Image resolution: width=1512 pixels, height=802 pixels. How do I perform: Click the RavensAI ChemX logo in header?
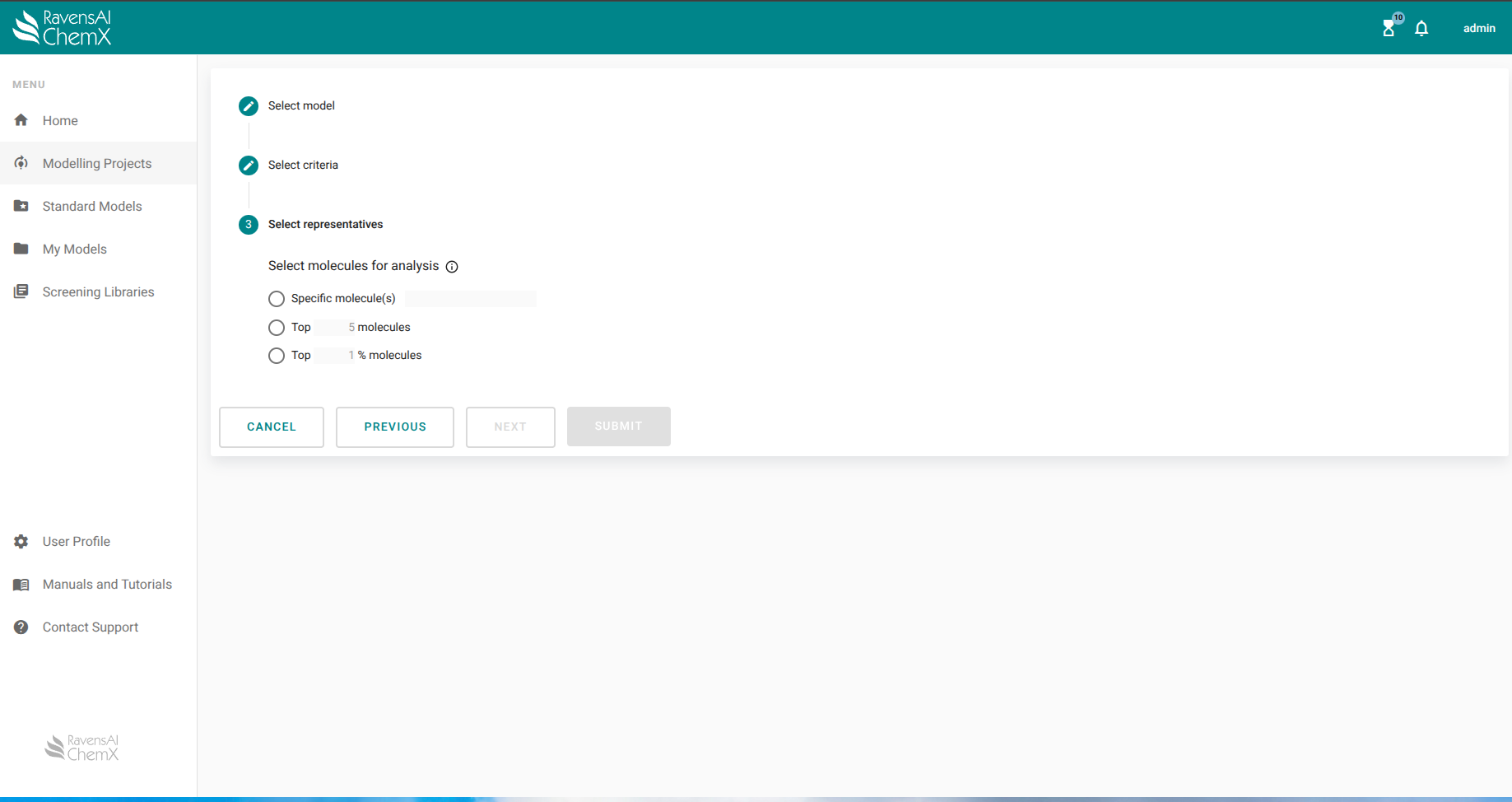tap(63, 27)
